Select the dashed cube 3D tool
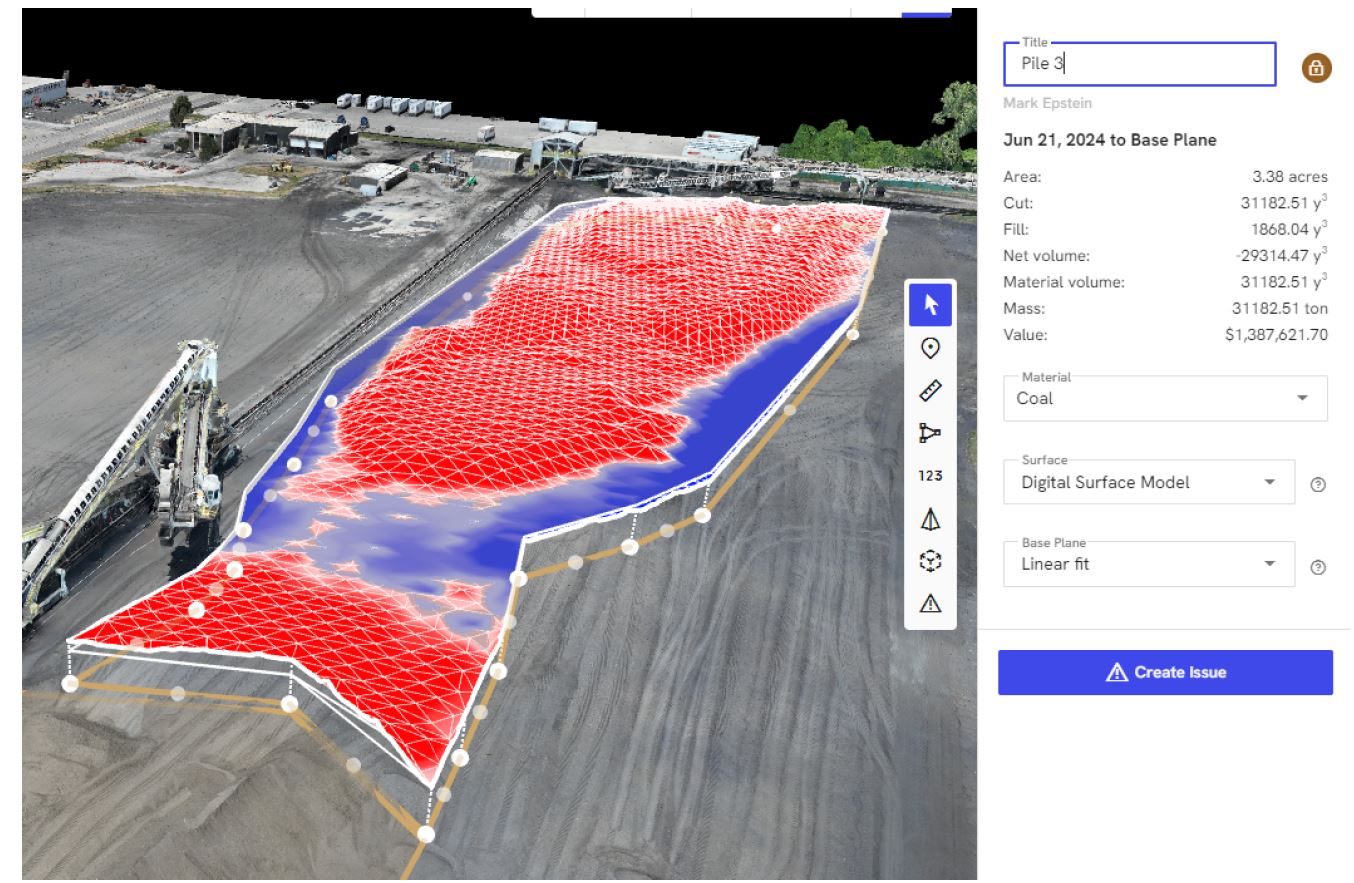 (930, 561)
